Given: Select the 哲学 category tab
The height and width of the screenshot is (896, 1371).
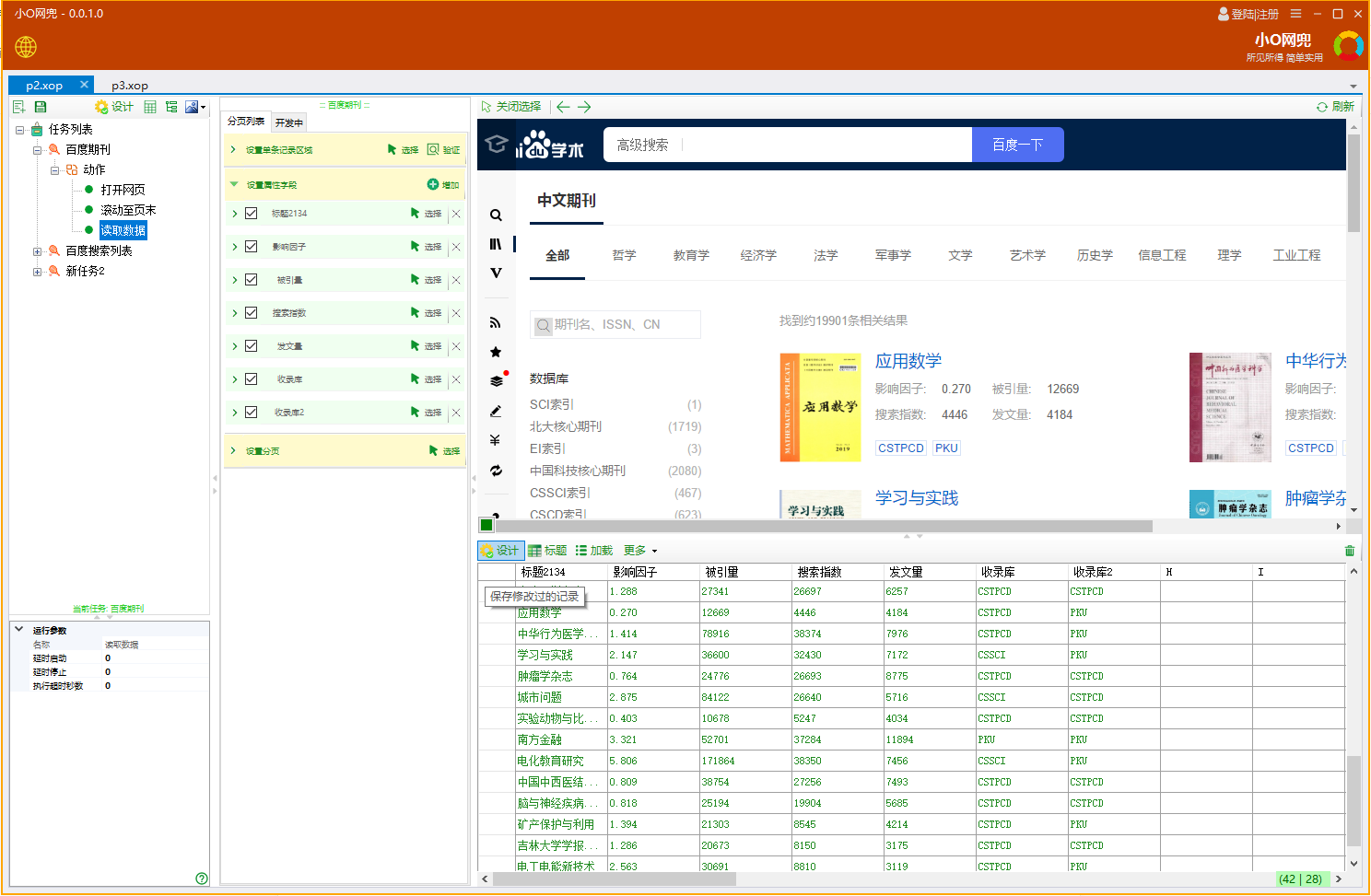Looking at the screenshot, I should pyautogui.click(x=624, y=255).
